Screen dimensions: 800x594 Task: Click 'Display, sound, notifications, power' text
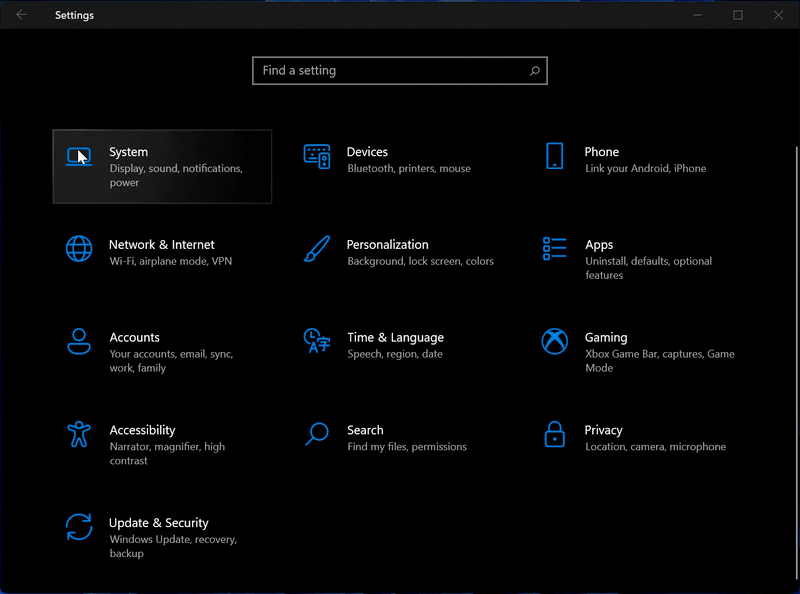coord(176,176)
